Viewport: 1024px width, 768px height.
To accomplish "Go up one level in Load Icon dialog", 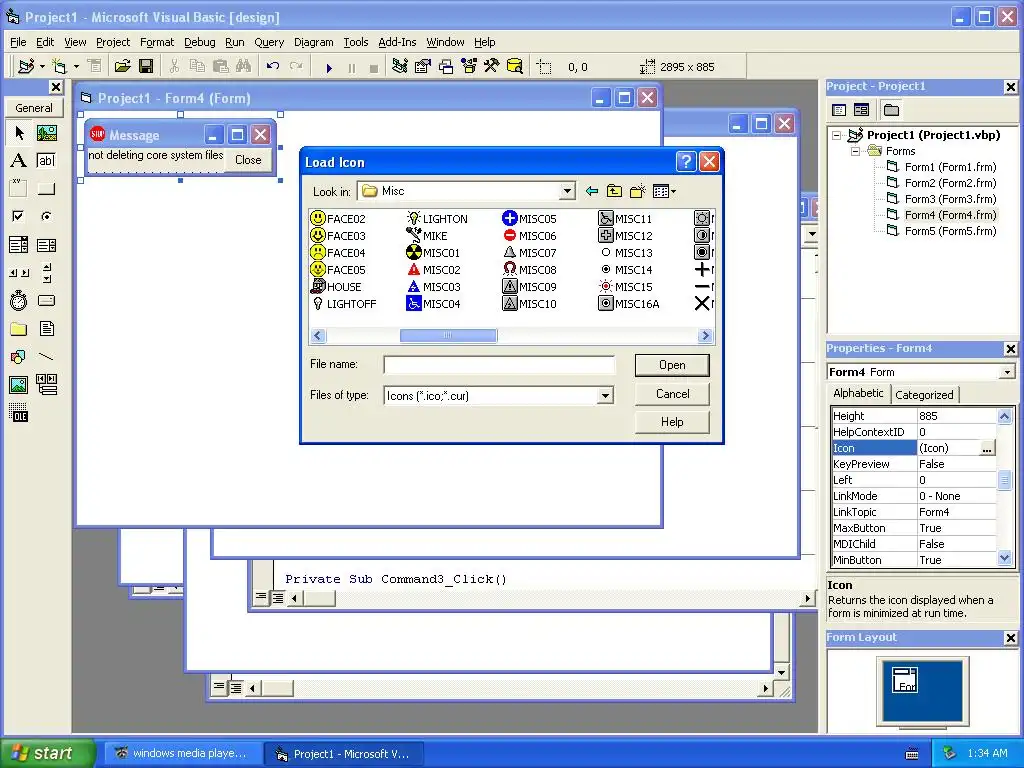I will (614, 191).
